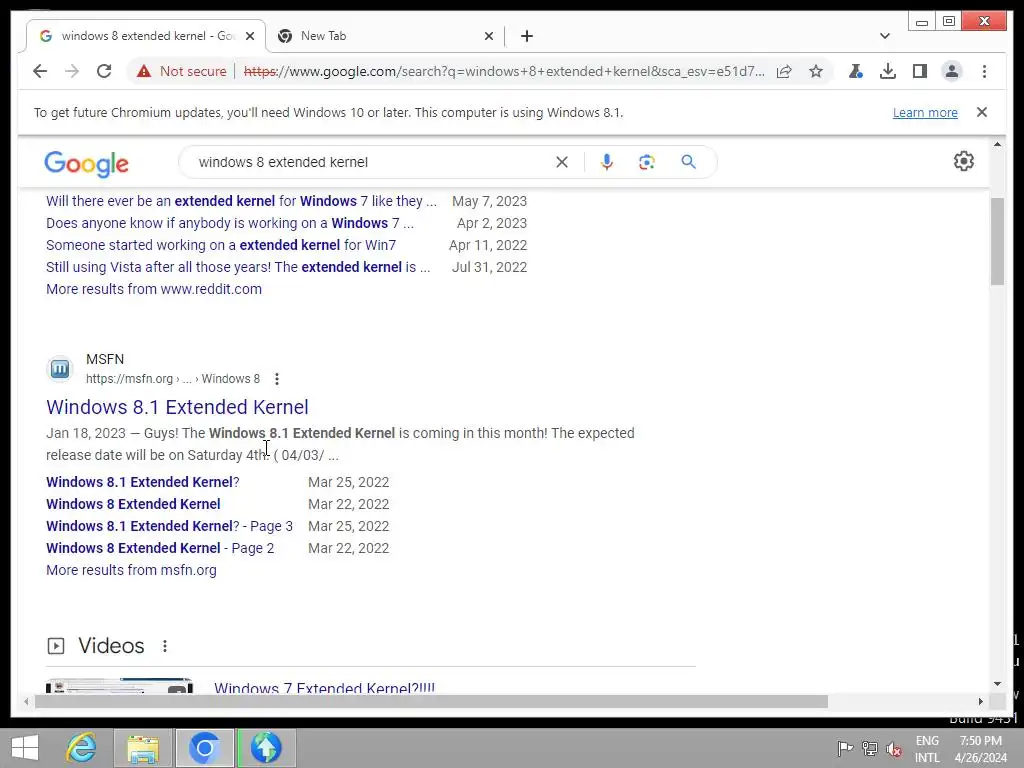
Task: Open 'Windows 8.1 Extended Kernel? - Page 3' sublink
Action: pyautogui.click(x=169, y=526)
